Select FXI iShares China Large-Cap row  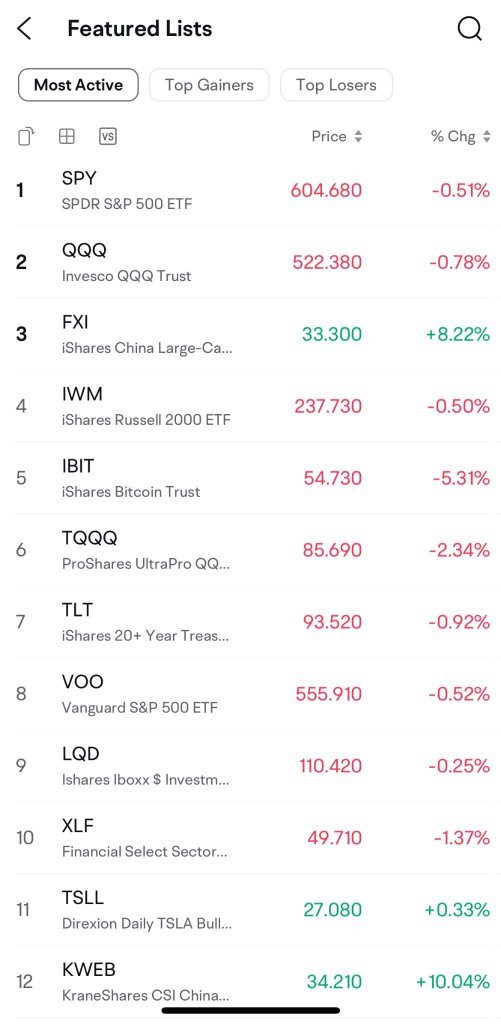(253, 334)
